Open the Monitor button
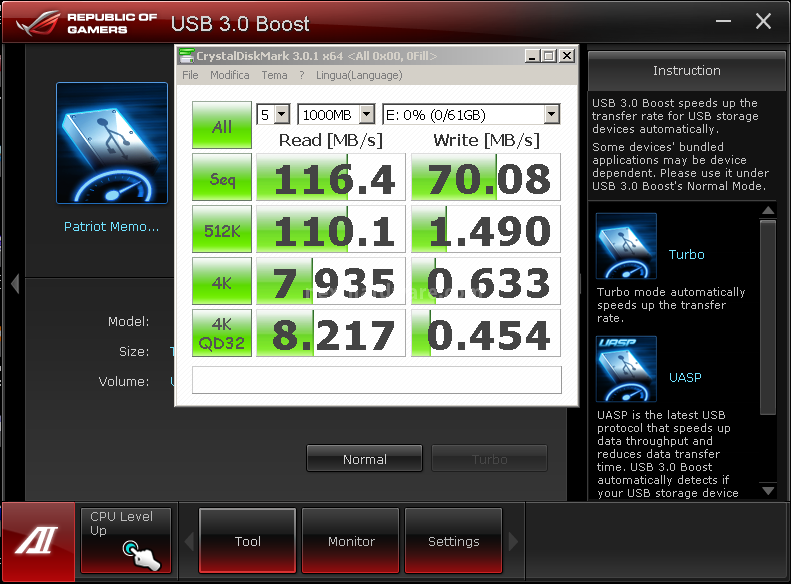 351,541
